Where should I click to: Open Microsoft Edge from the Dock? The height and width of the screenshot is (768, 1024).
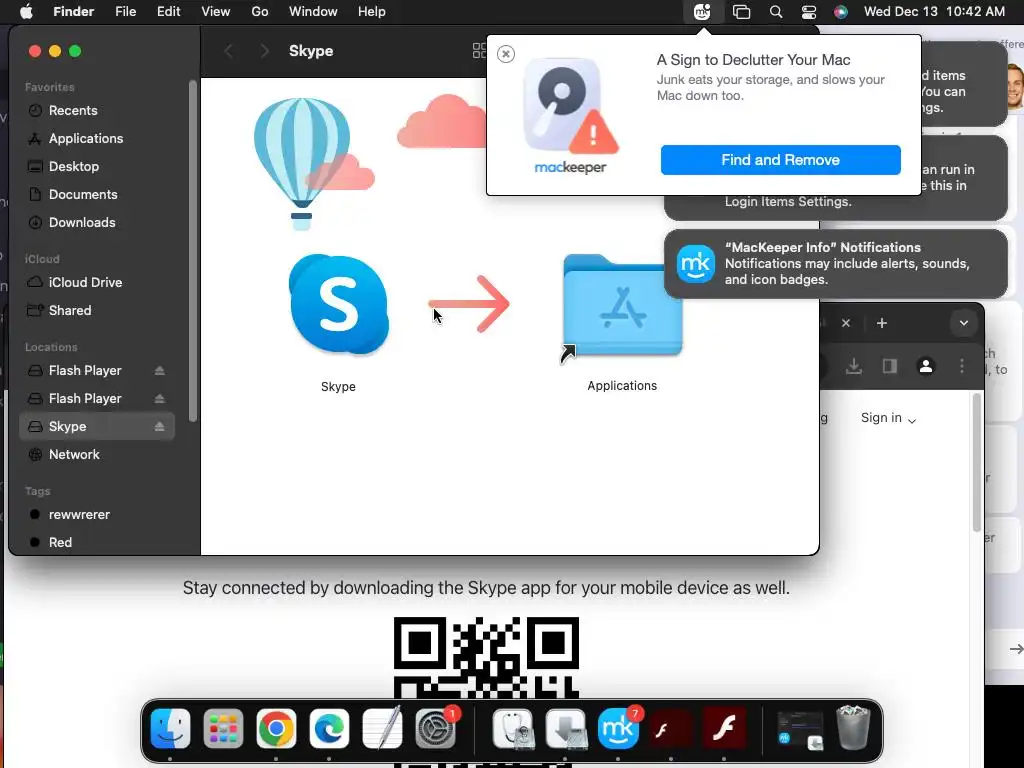pyautogui.click(x=329, y=728)
